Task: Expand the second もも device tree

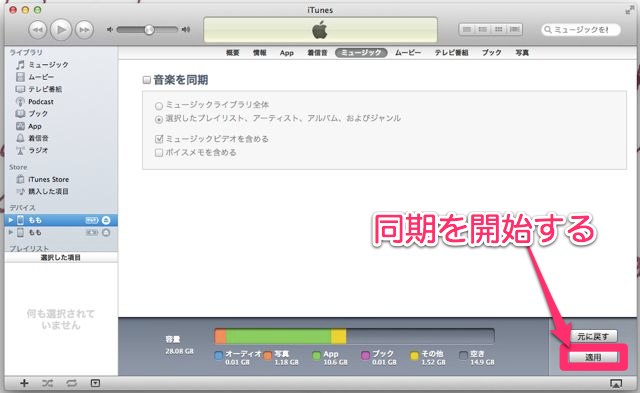Action: pyautogui.click(x=11, y=232)
